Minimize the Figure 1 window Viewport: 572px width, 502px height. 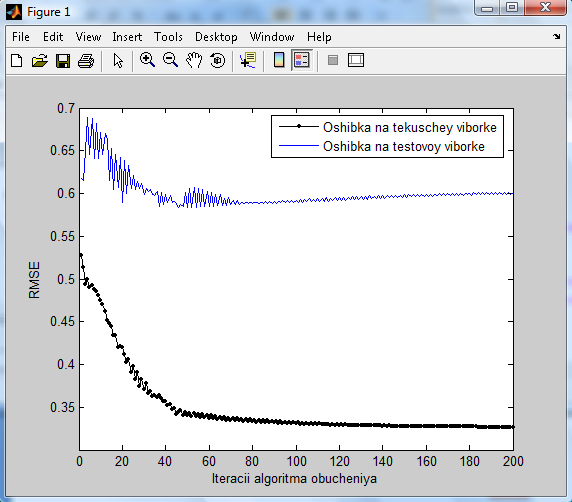coord(487,8)
